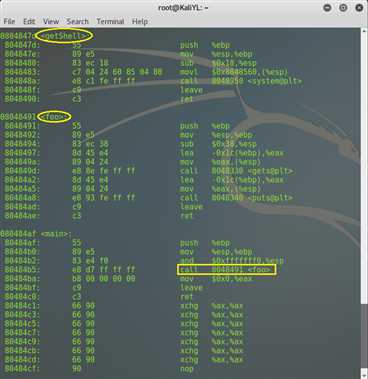Viewport: 368px width, 379px height.
Task: Click bytes c7 04 24 60 85 04 08
Action: (x=117, y=72)
